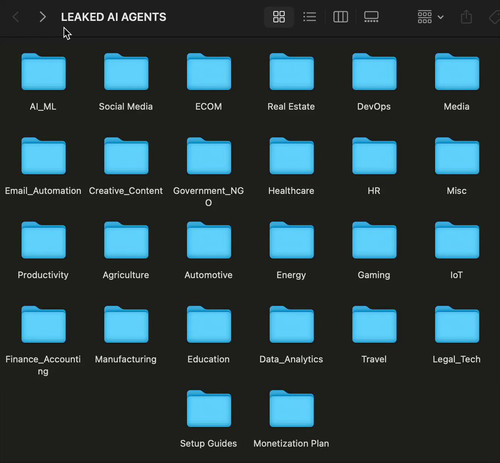Select the Healthcare folder icon

point(291,156)
